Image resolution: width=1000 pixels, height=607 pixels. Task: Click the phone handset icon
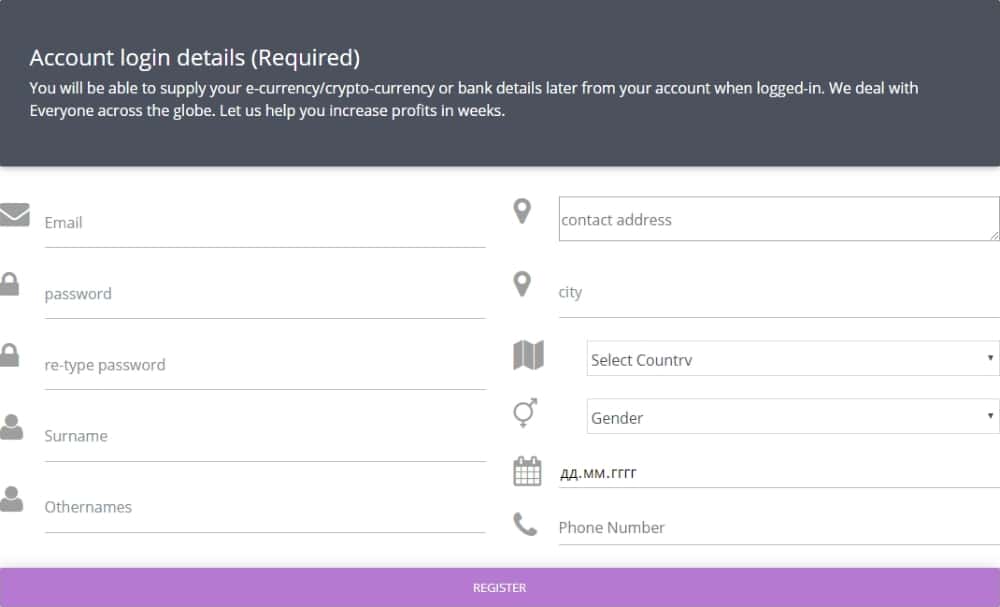tap(525, 524)
